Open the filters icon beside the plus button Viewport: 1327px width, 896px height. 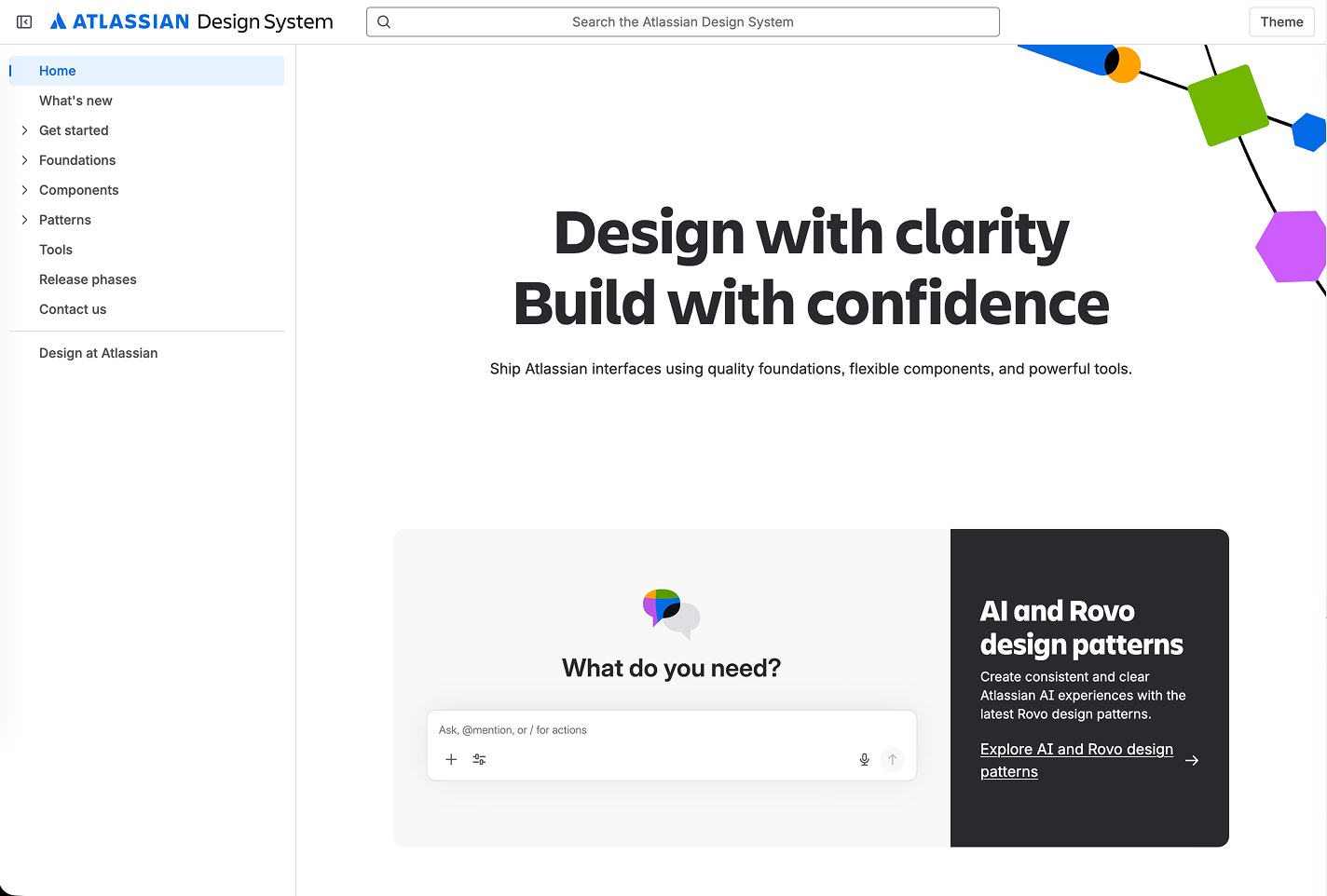479,759
